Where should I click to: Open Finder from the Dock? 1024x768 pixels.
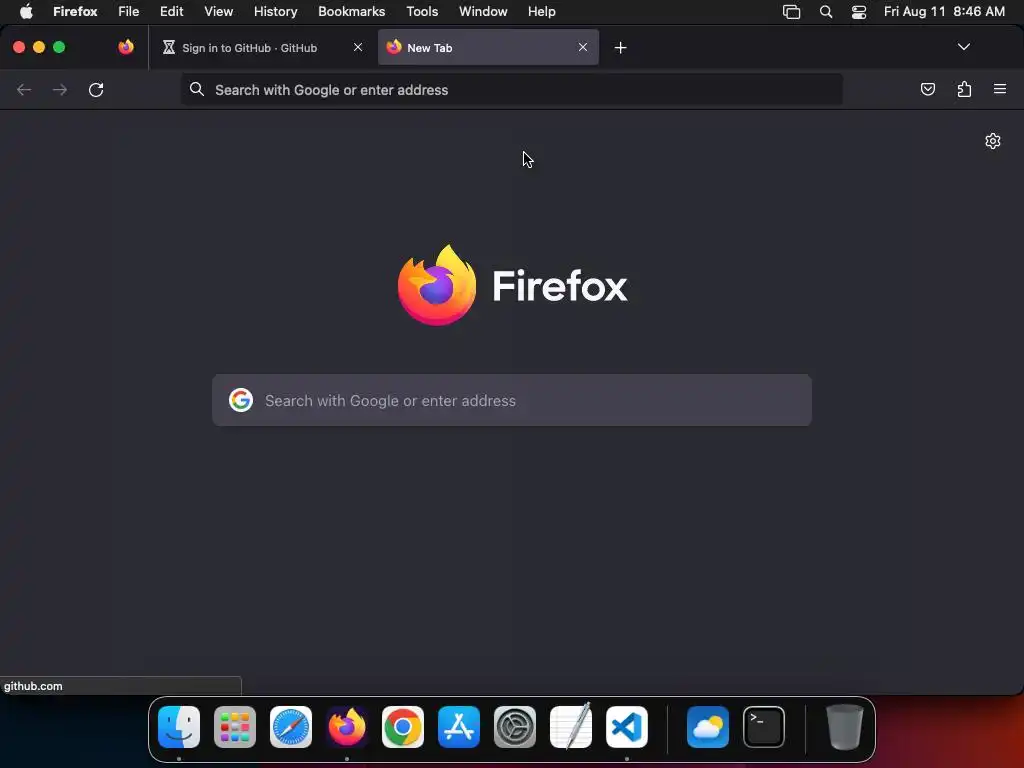pyautogui.click(x=179, y=727)
